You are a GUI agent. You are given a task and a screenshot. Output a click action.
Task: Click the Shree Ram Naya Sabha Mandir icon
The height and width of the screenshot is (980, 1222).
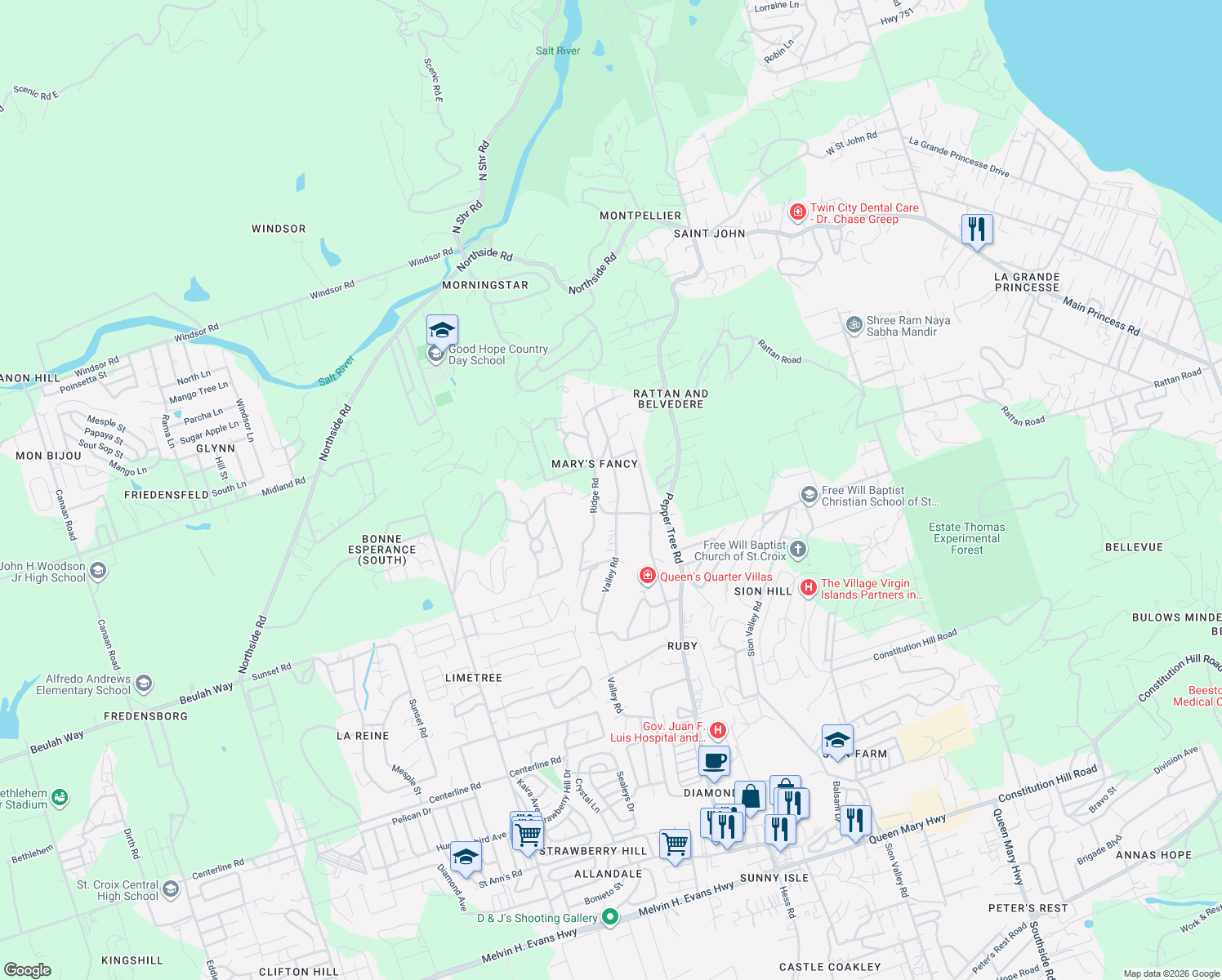(x=853, y=324)
